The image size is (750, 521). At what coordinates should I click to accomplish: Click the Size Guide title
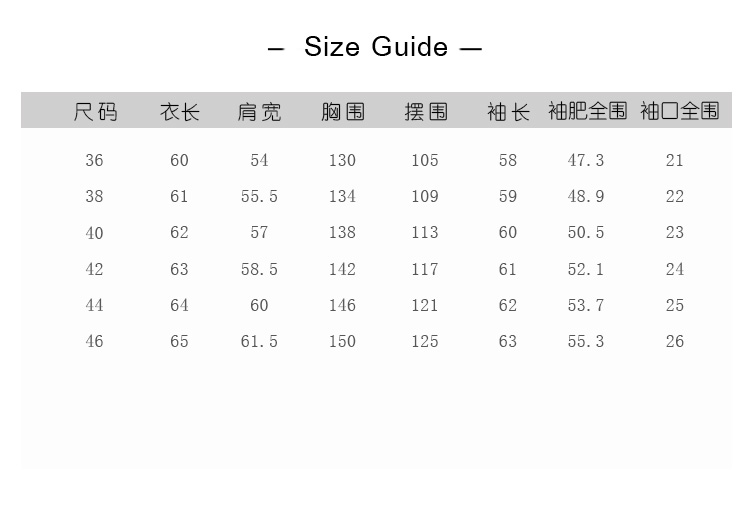(375, 47)
